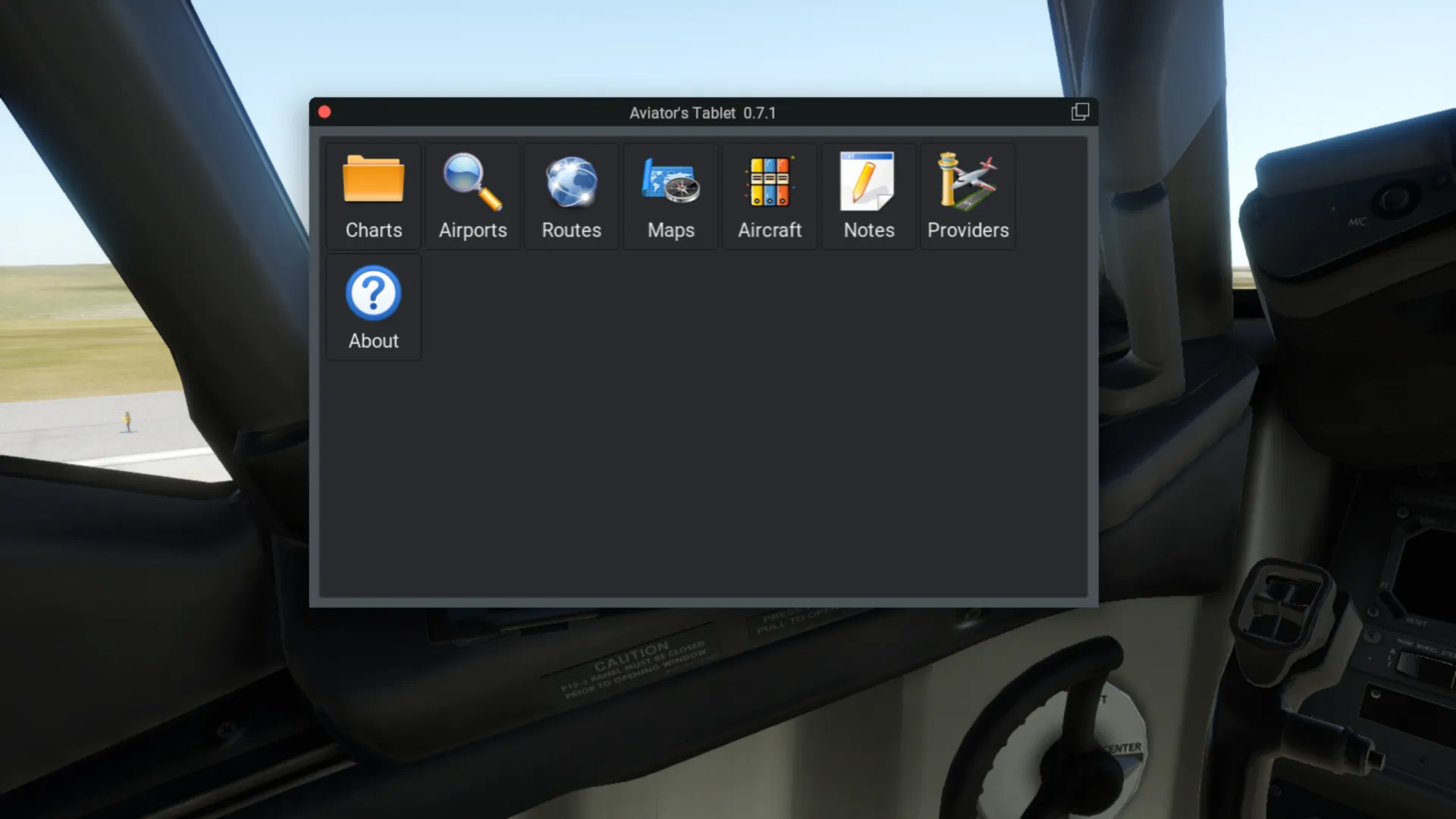The image size is (1456, 819).
Task: Click the "Airports" text label
Action: pyautogui.click(x=472, y=230)
